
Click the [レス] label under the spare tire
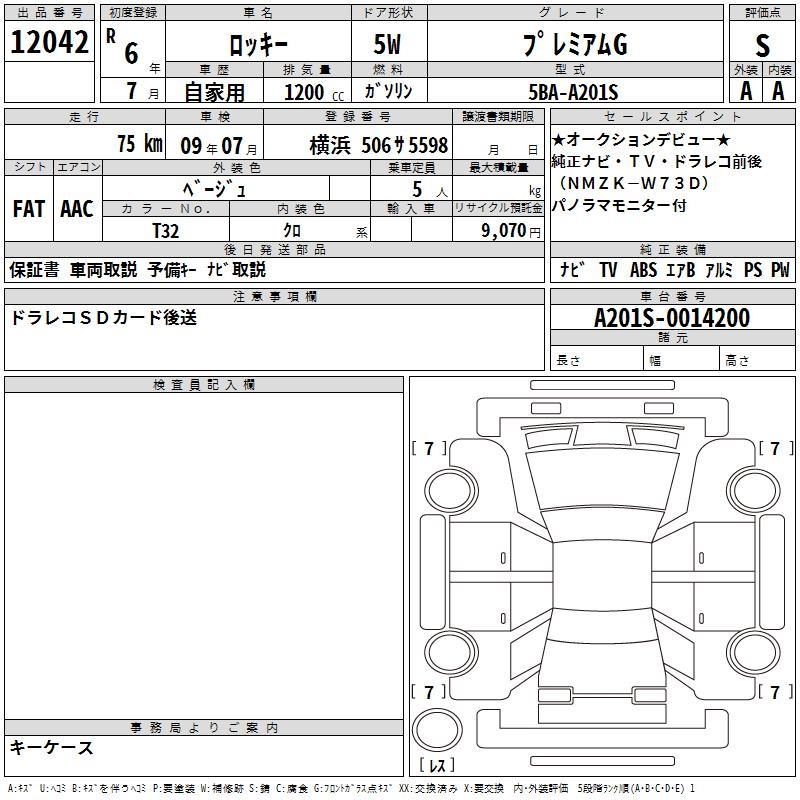[x=437, y=767]
